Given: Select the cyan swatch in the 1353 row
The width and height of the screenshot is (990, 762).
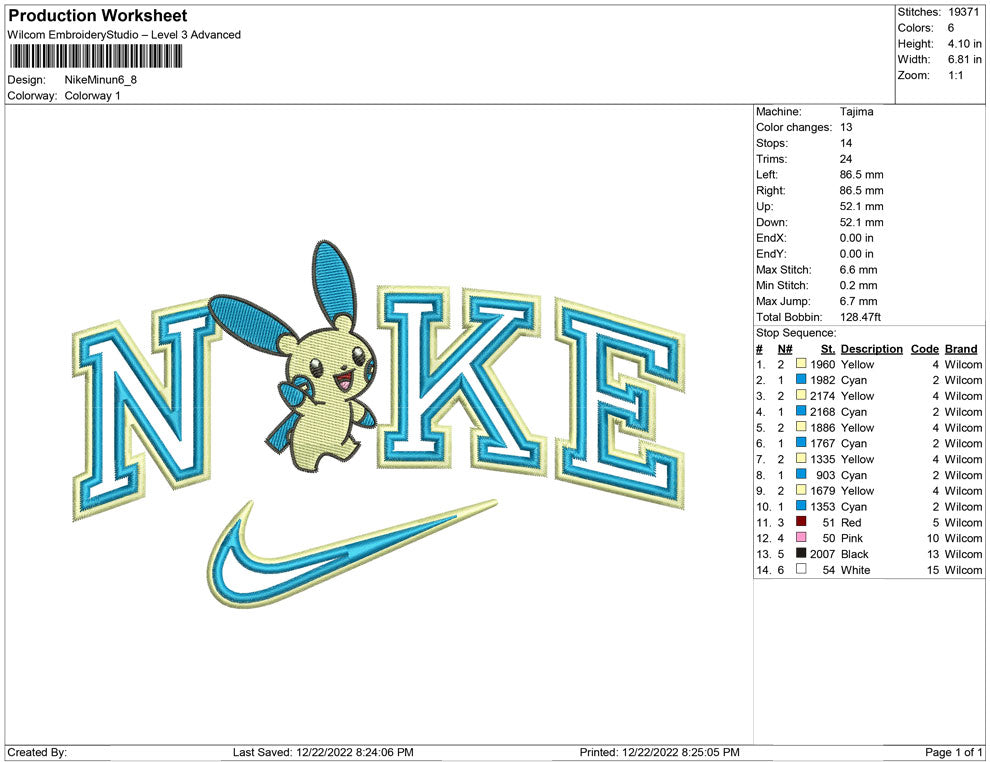Looking at the screenshot, I should [801, 506].
